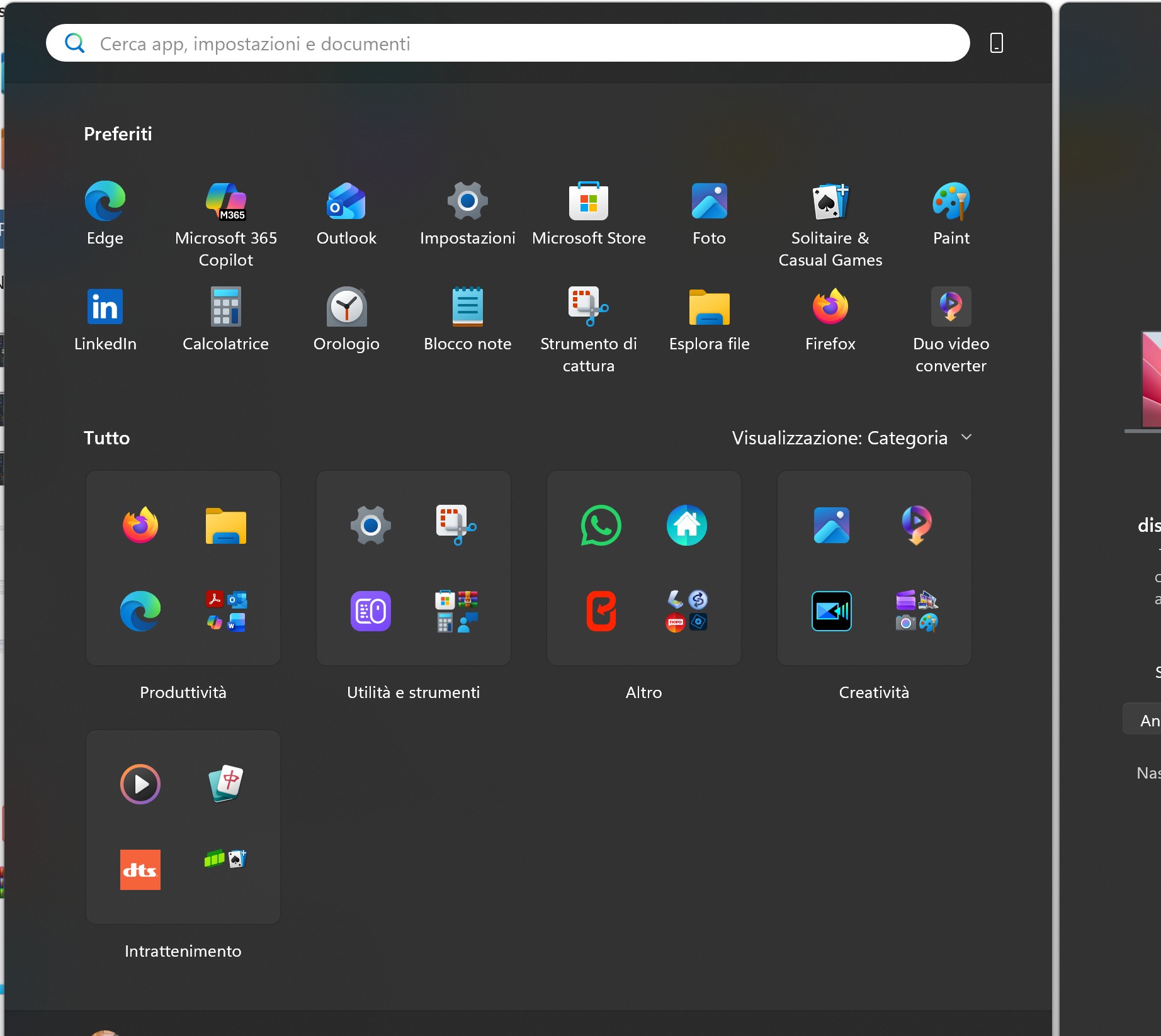
Task: Open the DTS app in Intrattenimento
Action: 140,870
